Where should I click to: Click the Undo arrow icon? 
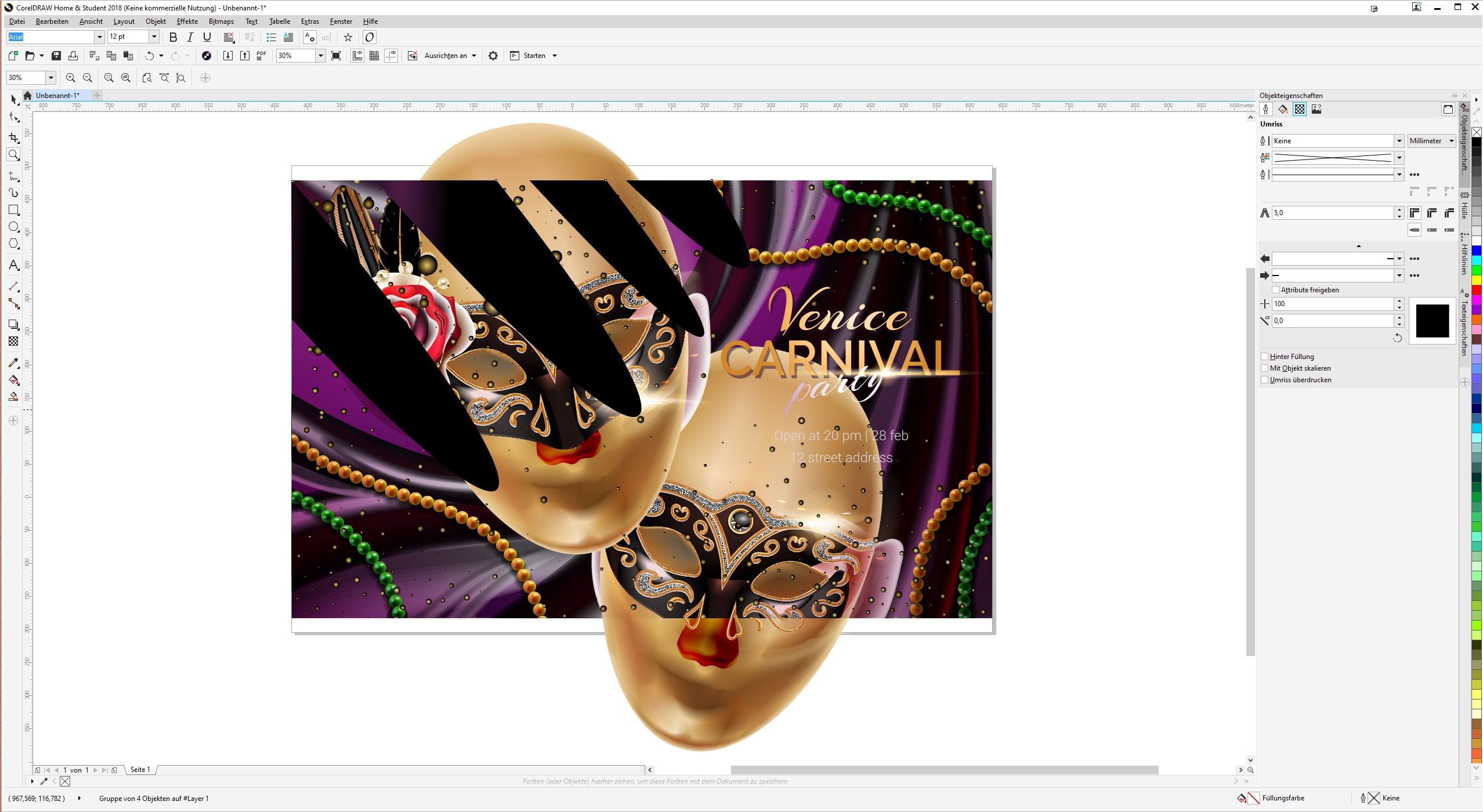point(150,56)
